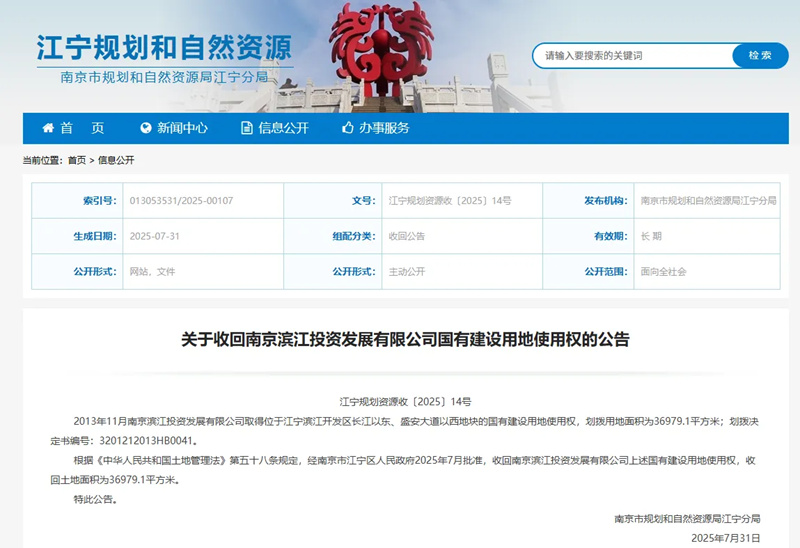Click the 南京市规划和自然资源局江宁分局 header subtitle
800x548 pixels.
(165, 76)
